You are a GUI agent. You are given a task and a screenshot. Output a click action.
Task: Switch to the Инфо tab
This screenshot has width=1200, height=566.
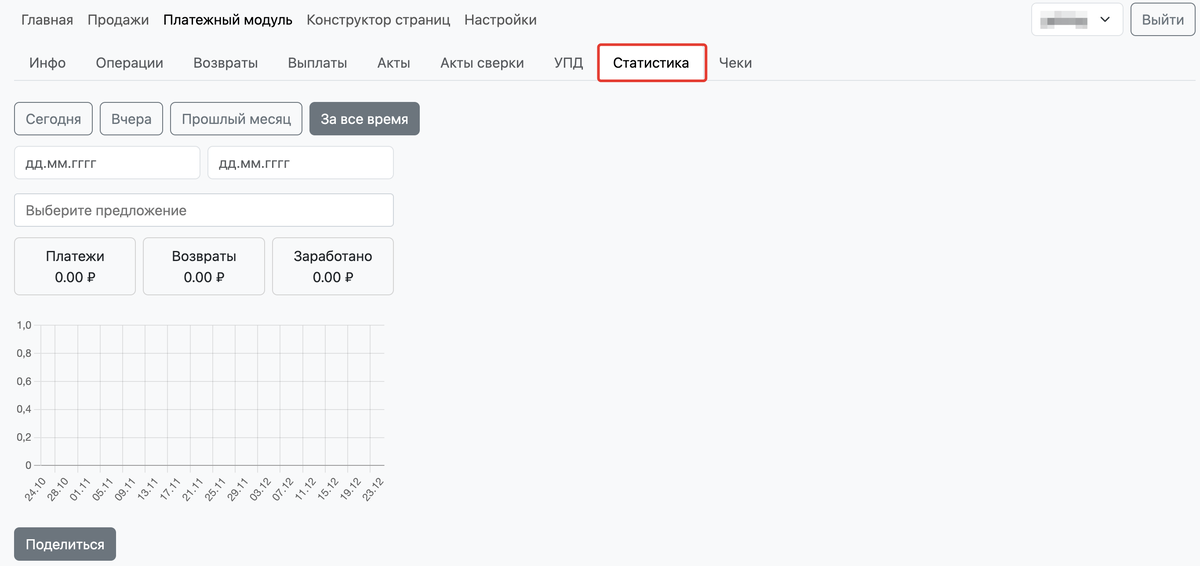(x=47, y=63)
